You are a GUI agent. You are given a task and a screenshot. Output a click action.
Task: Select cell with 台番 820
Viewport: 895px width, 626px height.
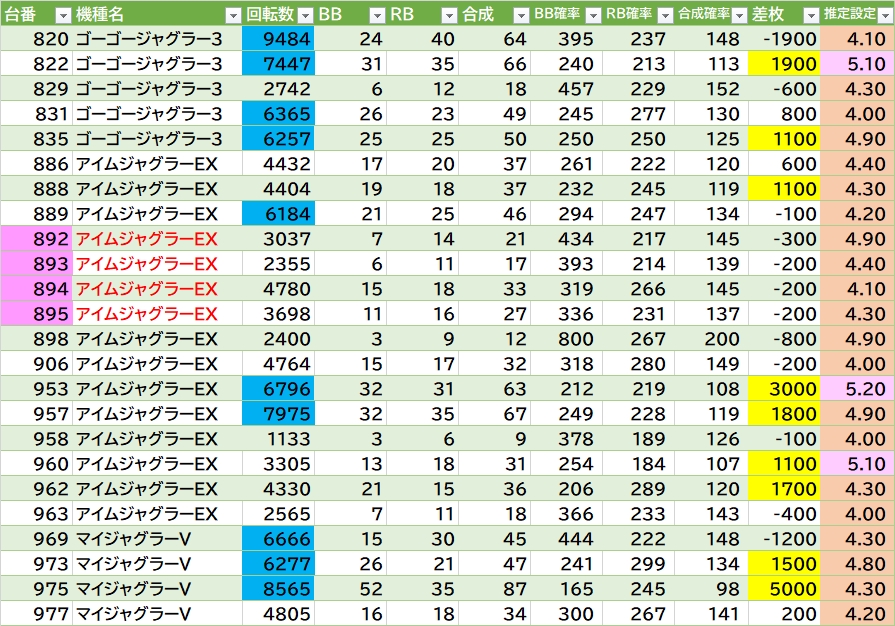point(36,39)
